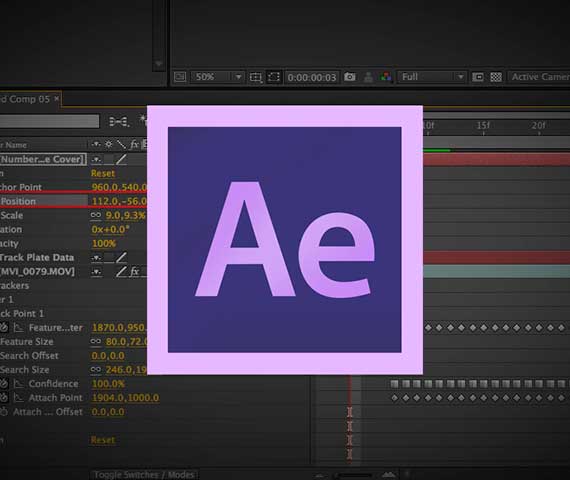The image size is (570, 480).
Task: Click the Anchor Point value 960.0,540.0
Action: pos(119,187)
